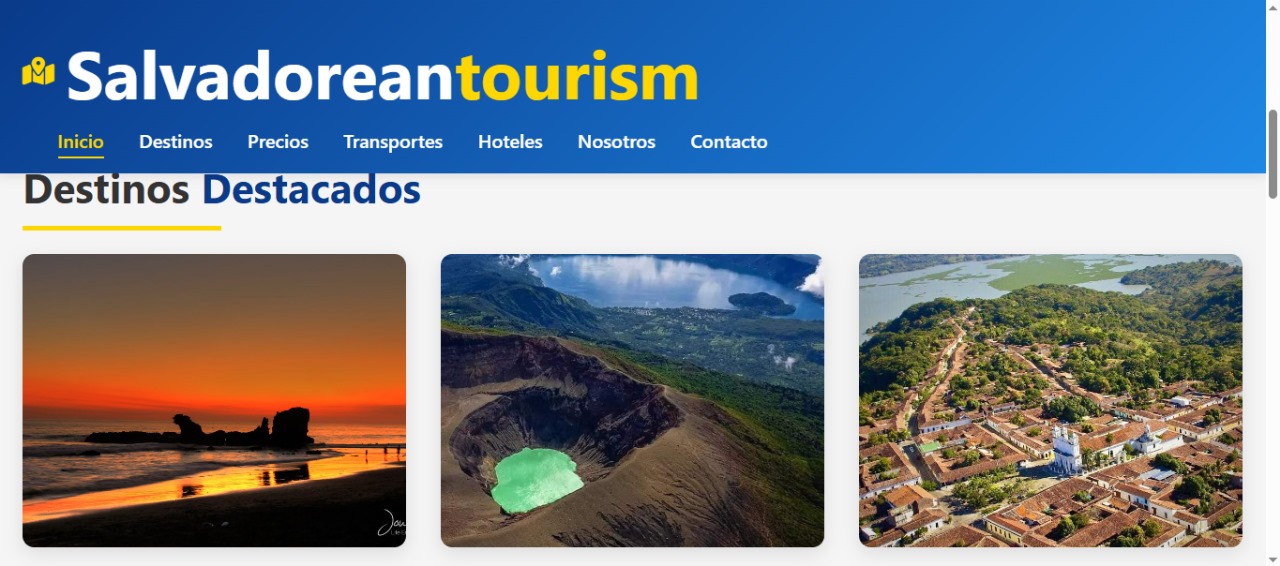Navigate to Hoteles section
This screenshot has width=1280, height=566.
[510, 142]
